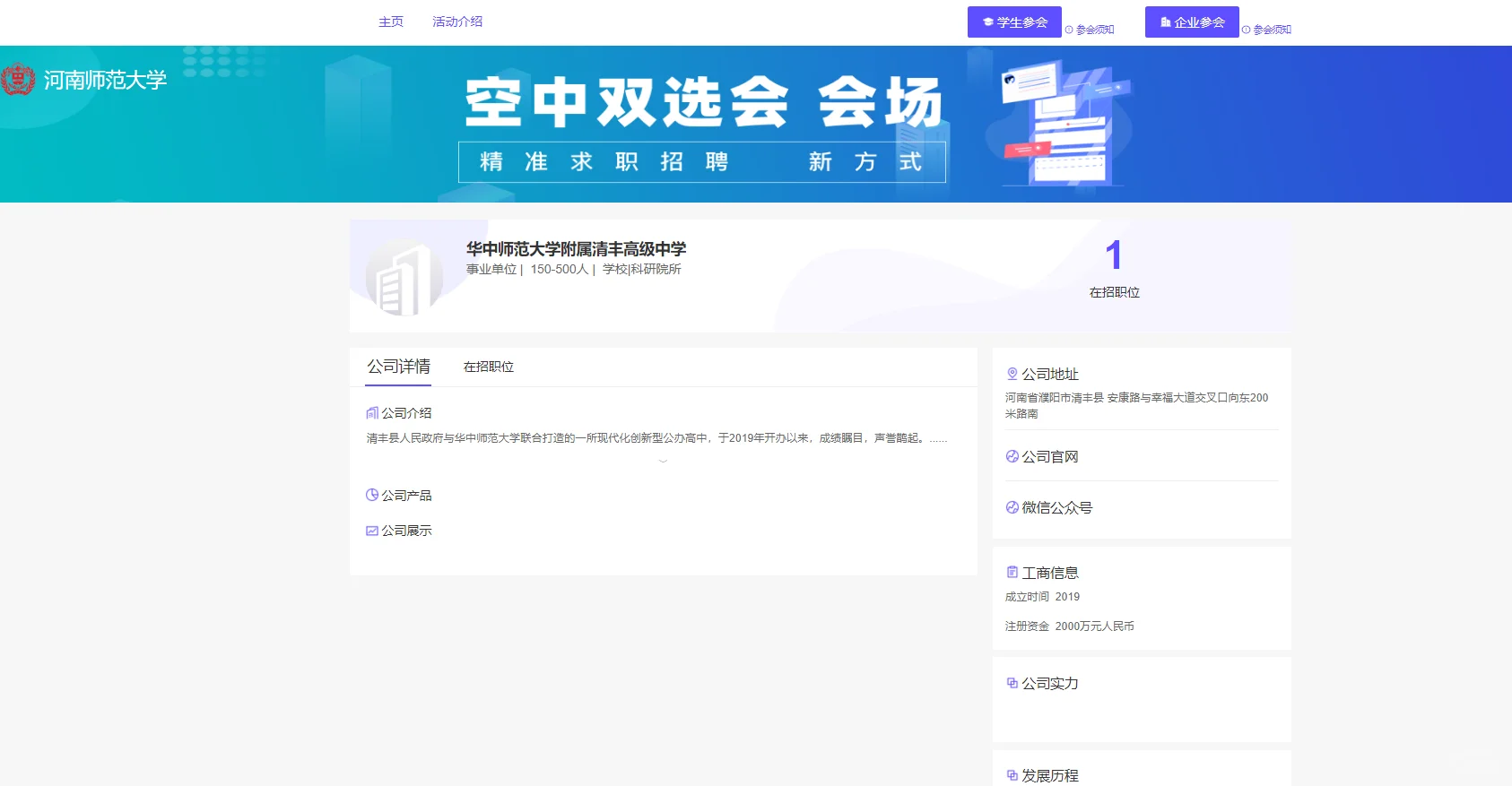This screenshot has height=786, width=1512.
Task: Click the 工商信息 document icon
Action: tap(1012, 572)
